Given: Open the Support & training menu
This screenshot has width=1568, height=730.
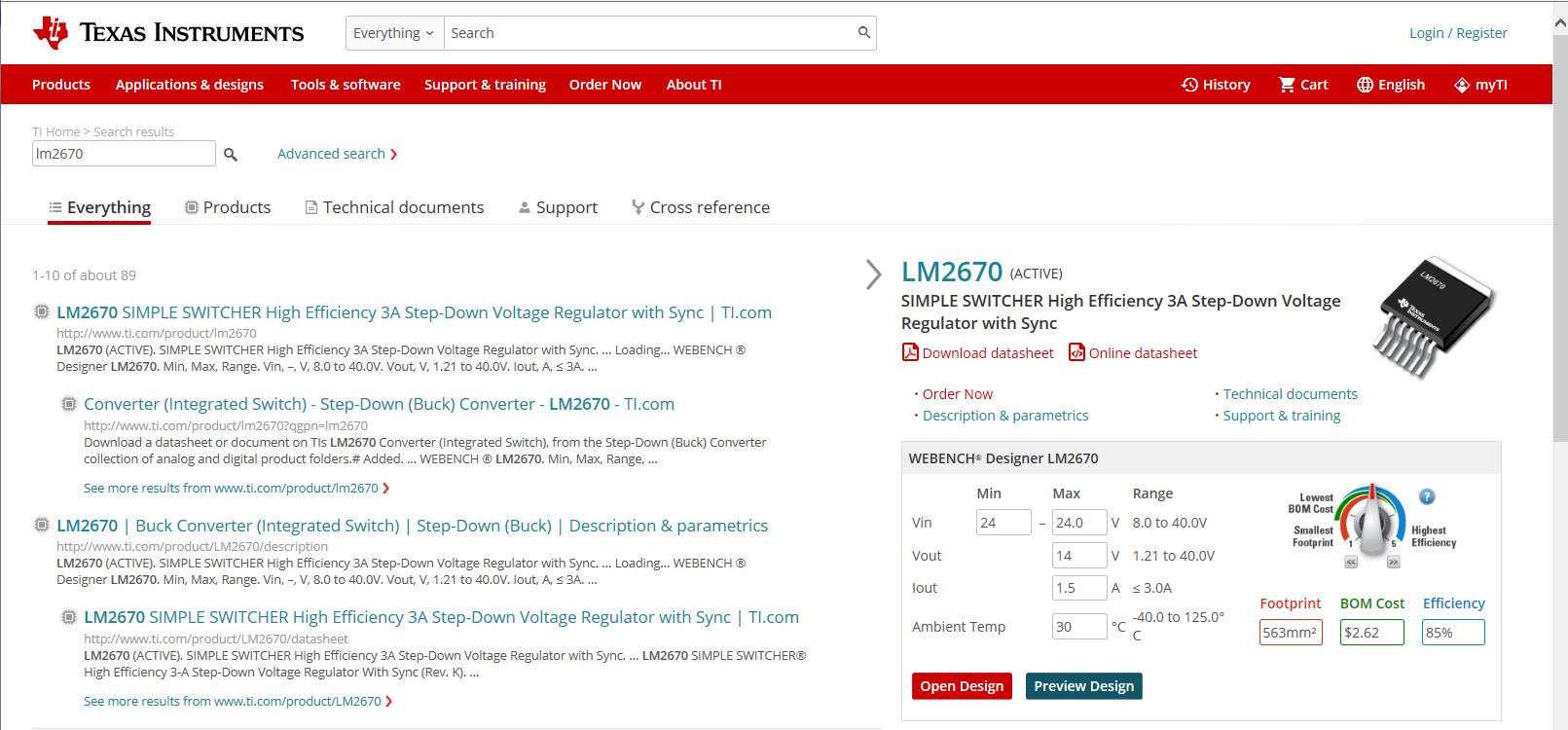Looking at the screenshot, I should [x=485, y=85].
